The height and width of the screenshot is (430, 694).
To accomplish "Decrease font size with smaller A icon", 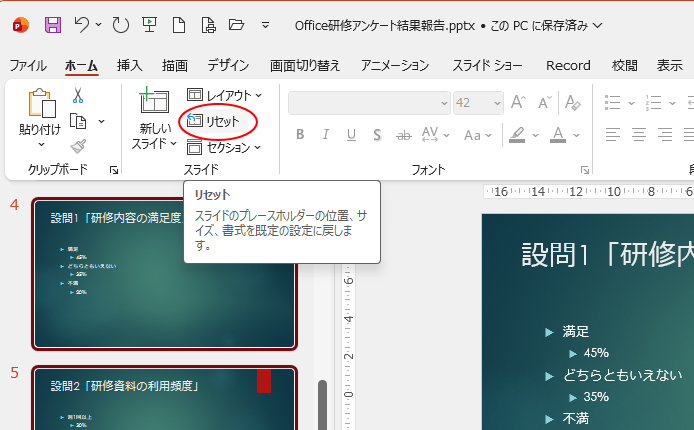I will point(545,103).
